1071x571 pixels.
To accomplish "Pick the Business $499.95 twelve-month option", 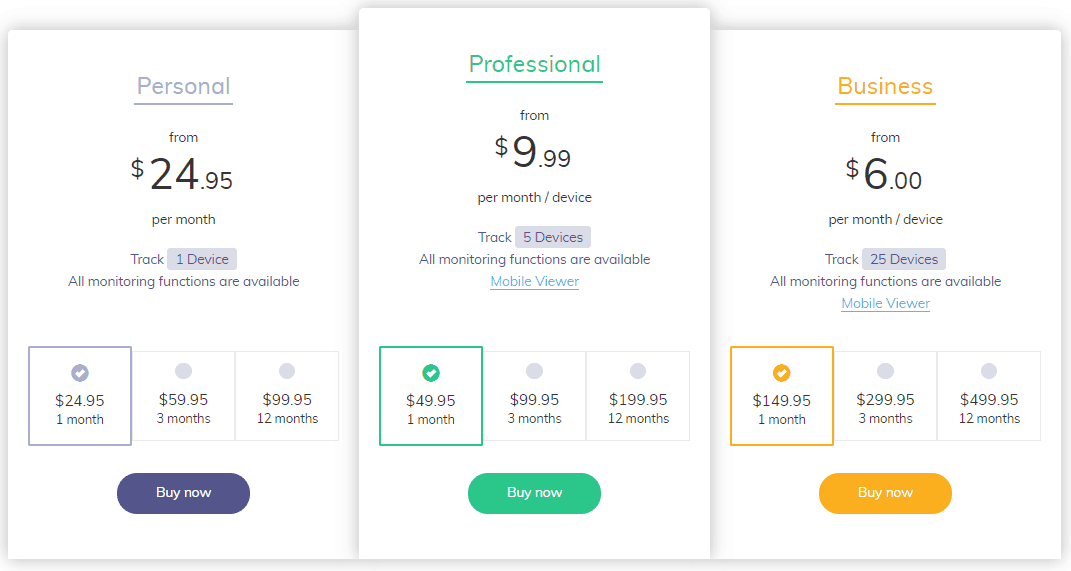I will pos(989,396).
